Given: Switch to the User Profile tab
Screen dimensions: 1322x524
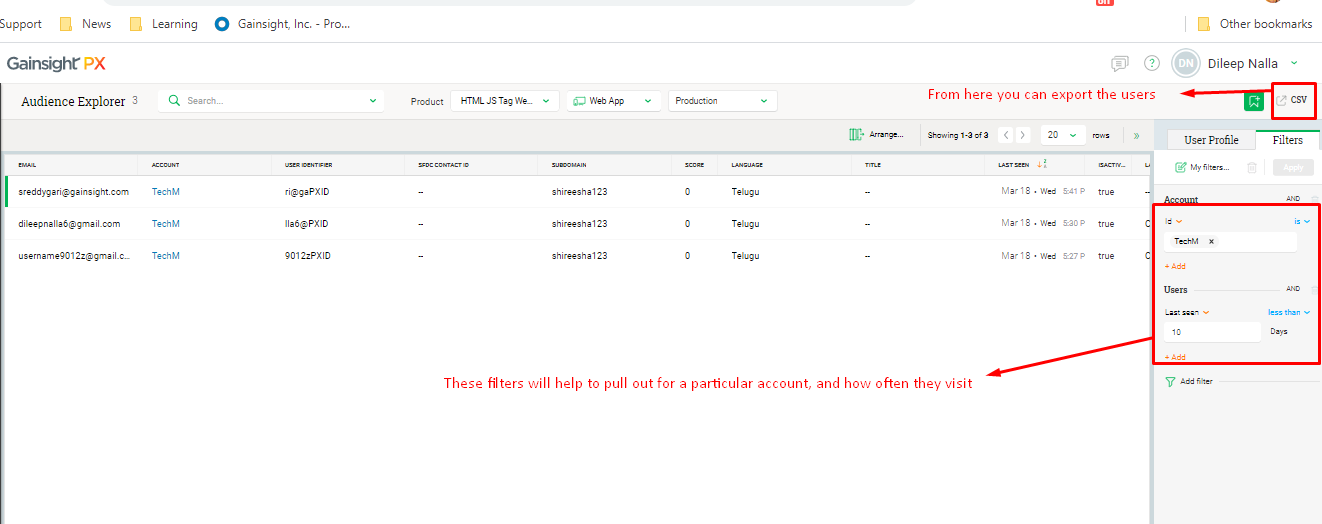Looking at the screenshot, I should click(1211, 140).
